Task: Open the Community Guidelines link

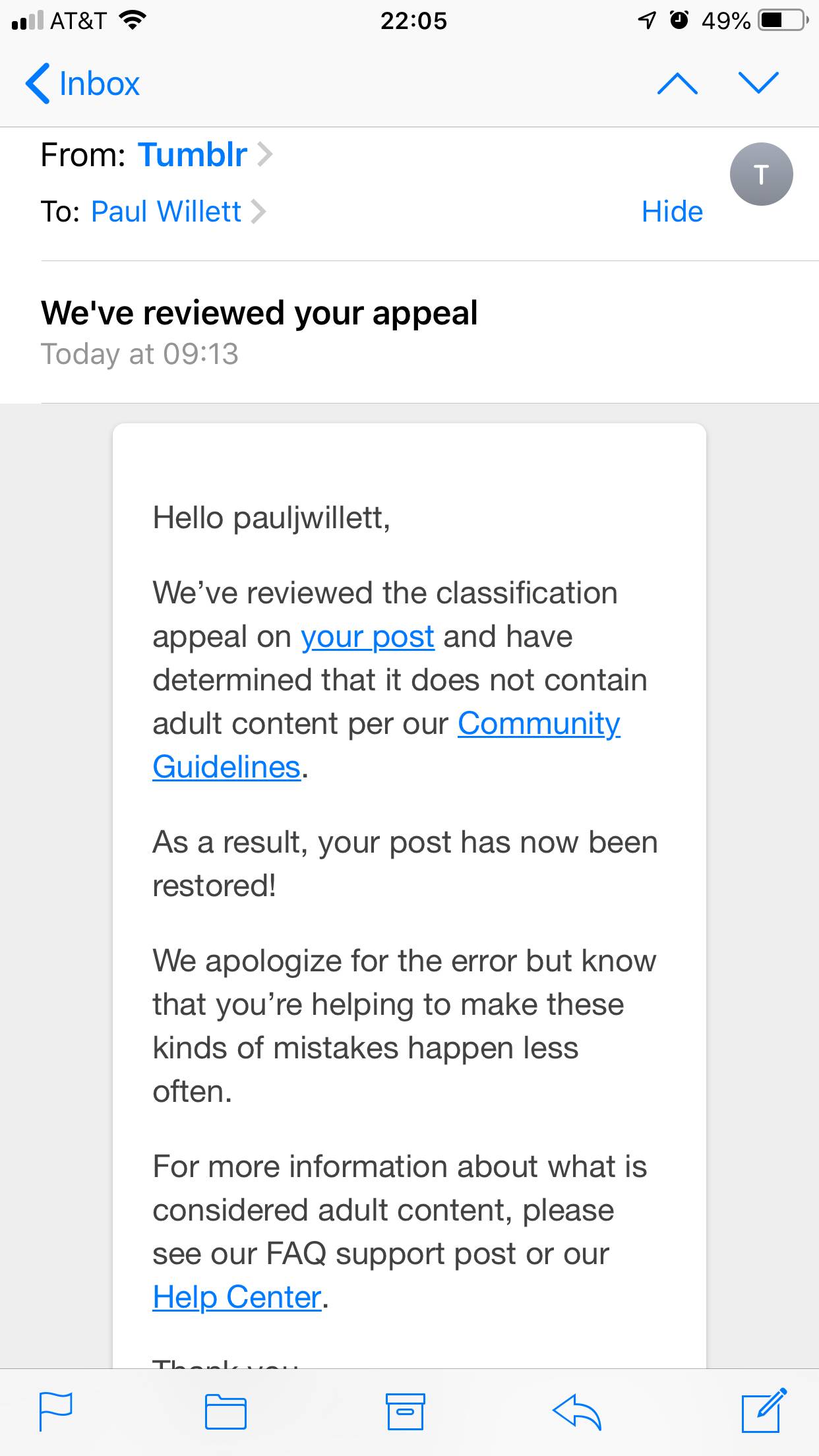Action: [539, 724]
